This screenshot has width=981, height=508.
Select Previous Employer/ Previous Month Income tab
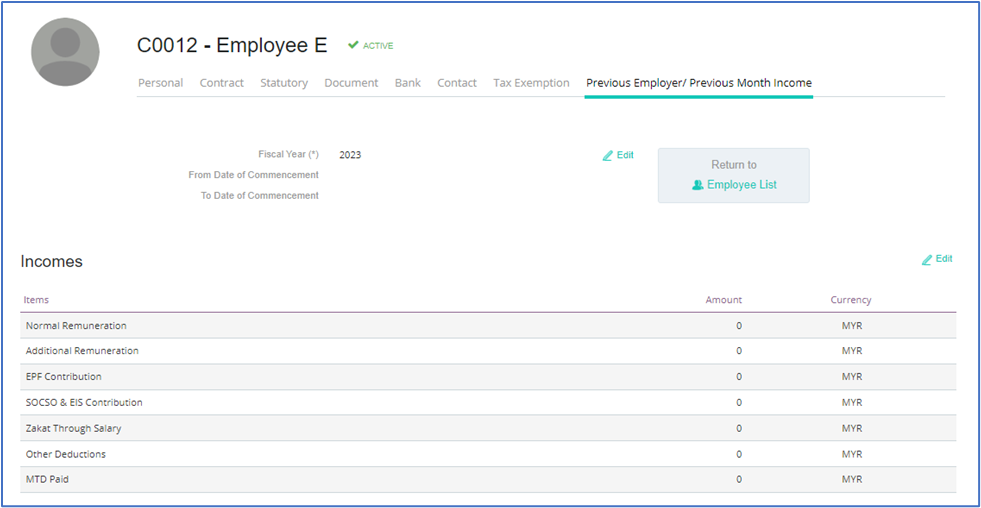click(698, 83)
